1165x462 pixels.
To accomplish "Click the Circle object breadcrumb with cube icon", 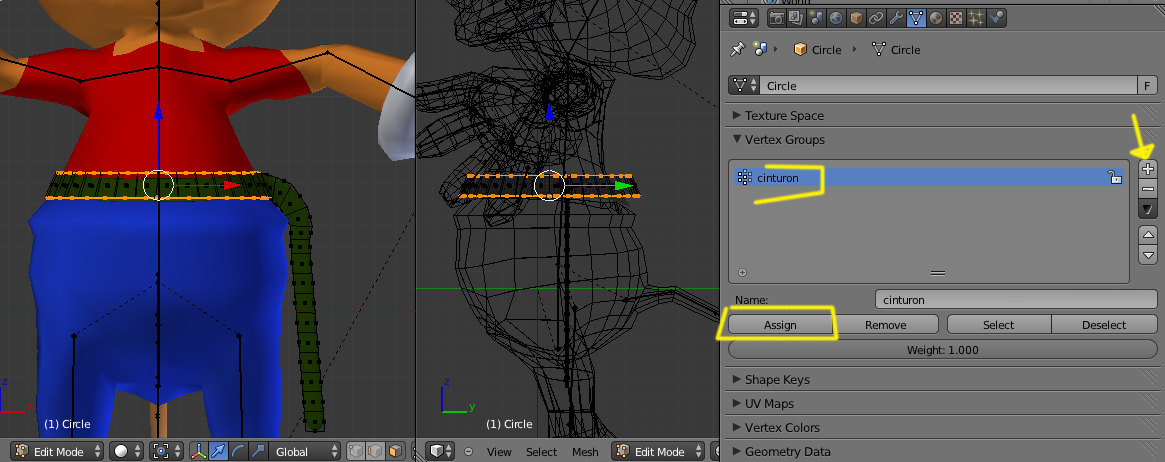I will pos(817,50).
